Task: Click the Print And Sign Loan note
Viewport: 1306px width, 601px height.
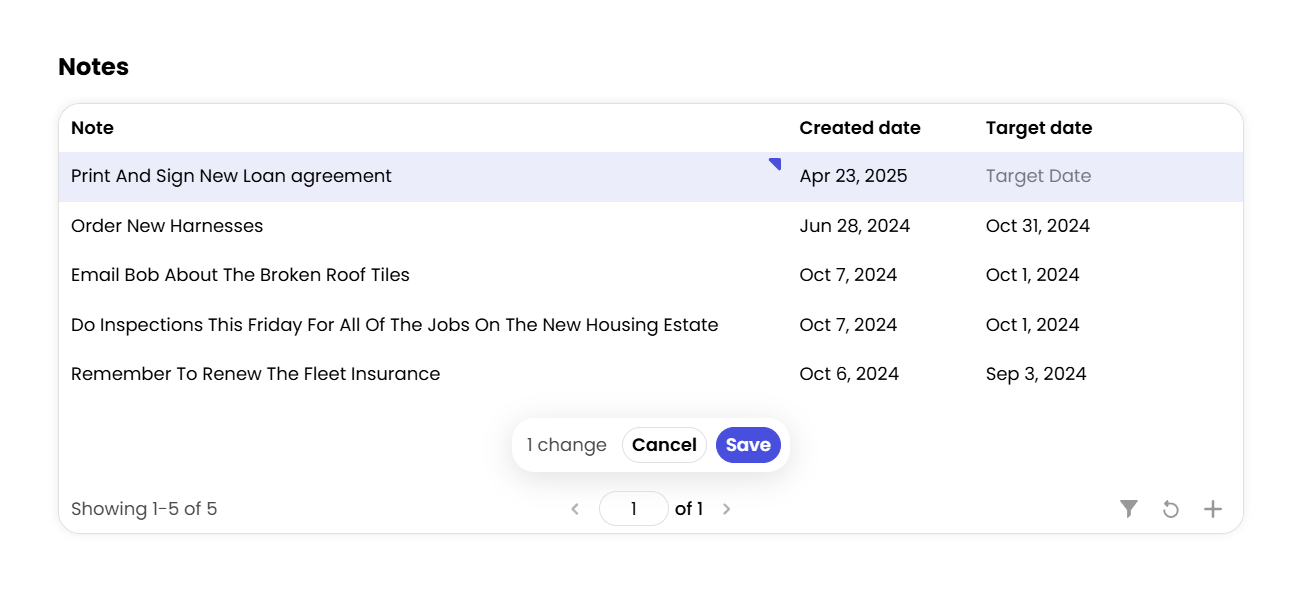Action: tap(231, 176)
